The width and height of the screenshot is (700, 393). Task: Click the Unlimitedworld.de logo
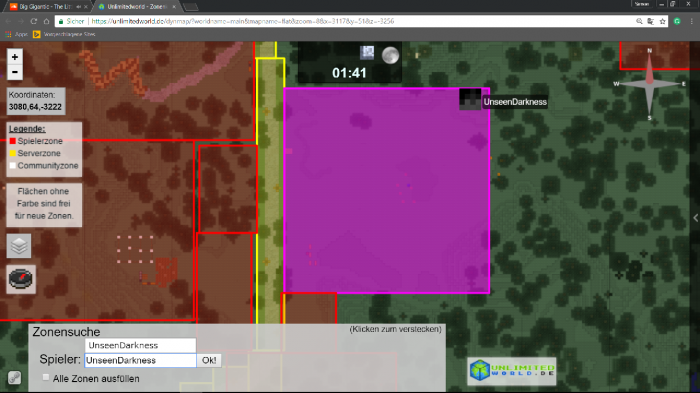tap(512, 371)
